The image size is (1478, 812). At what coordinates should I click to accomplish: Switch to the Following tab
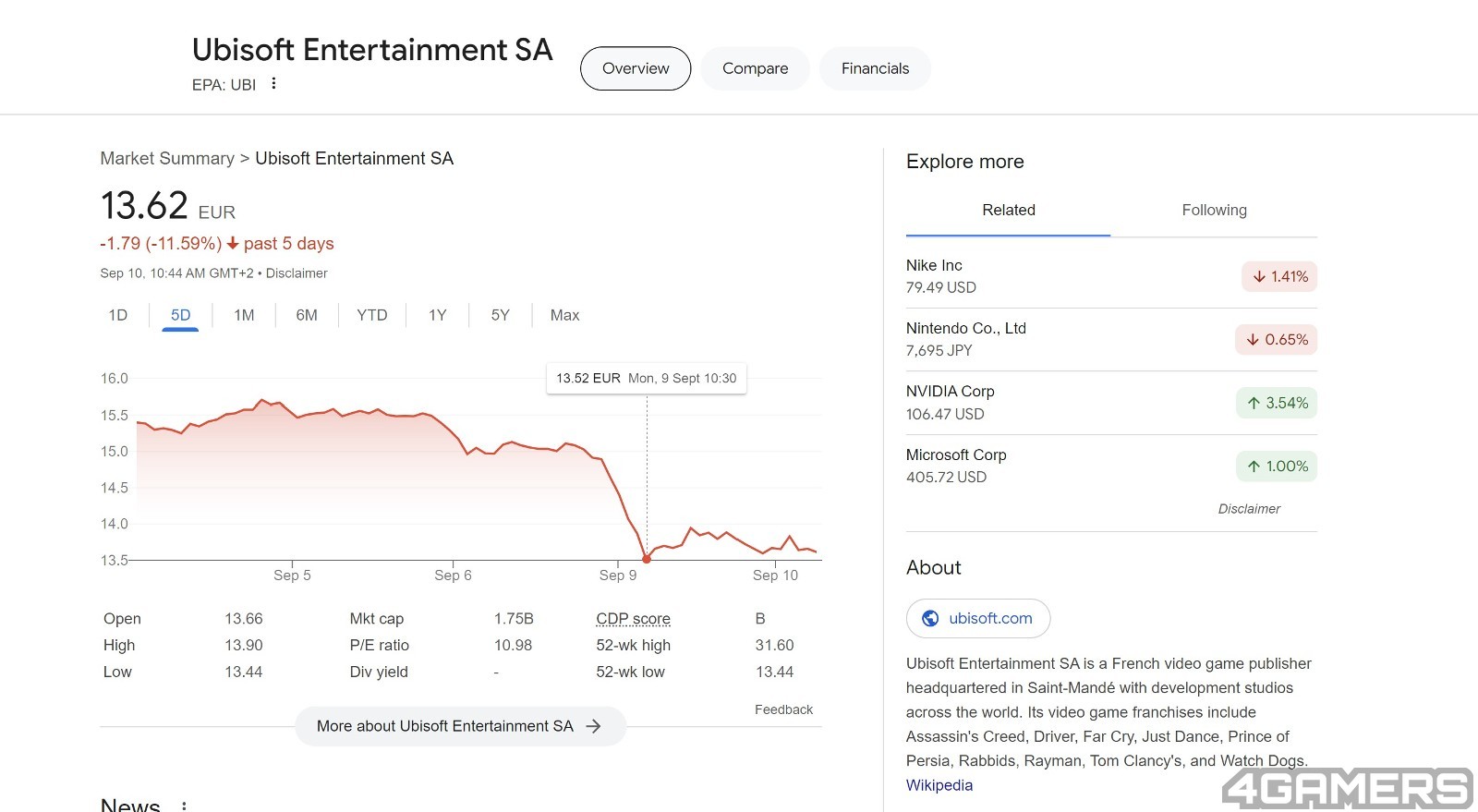pyautogui.click(x=1214, y=211)
